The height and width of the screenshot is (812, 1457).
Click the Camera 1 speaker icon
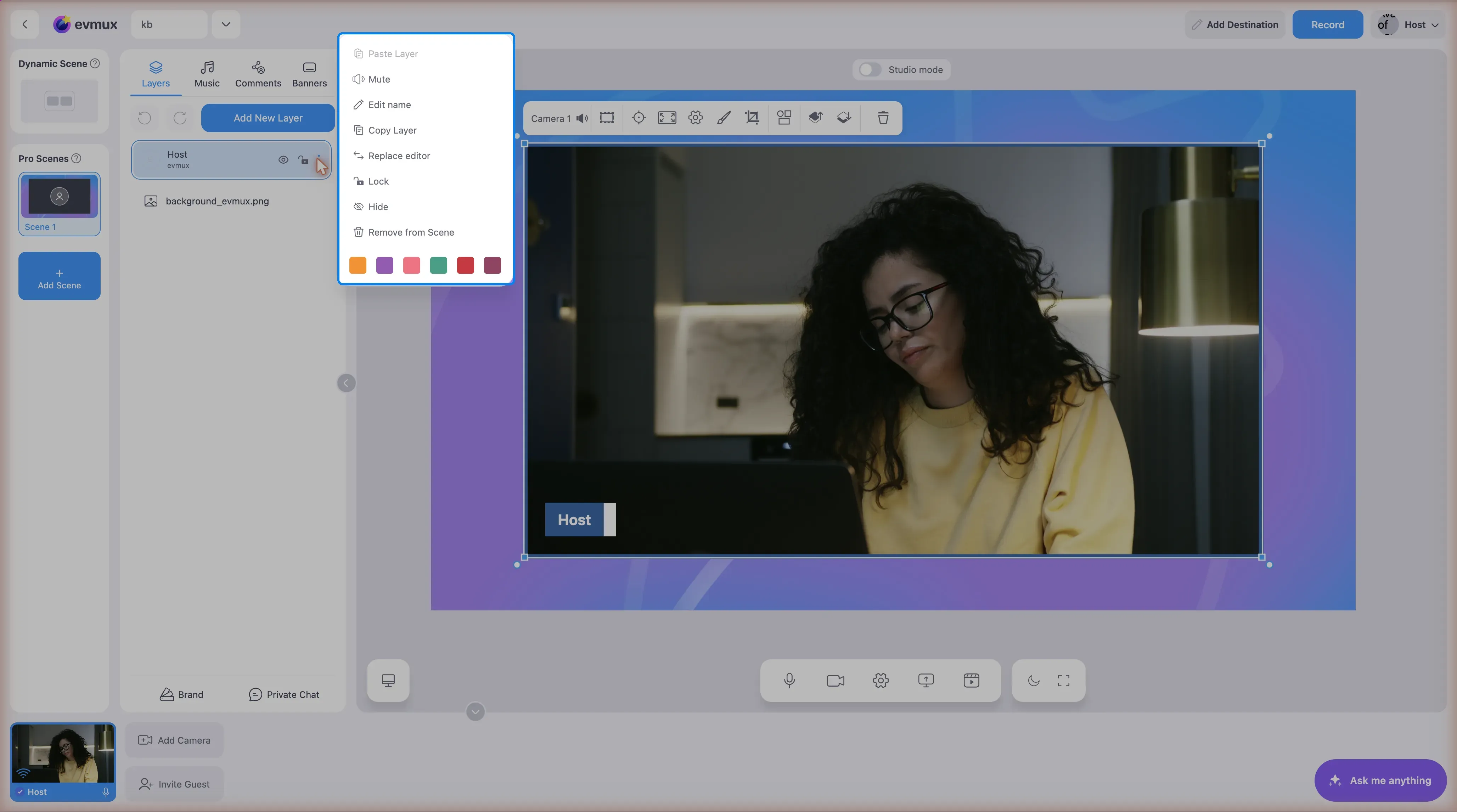tap(582, 118)
